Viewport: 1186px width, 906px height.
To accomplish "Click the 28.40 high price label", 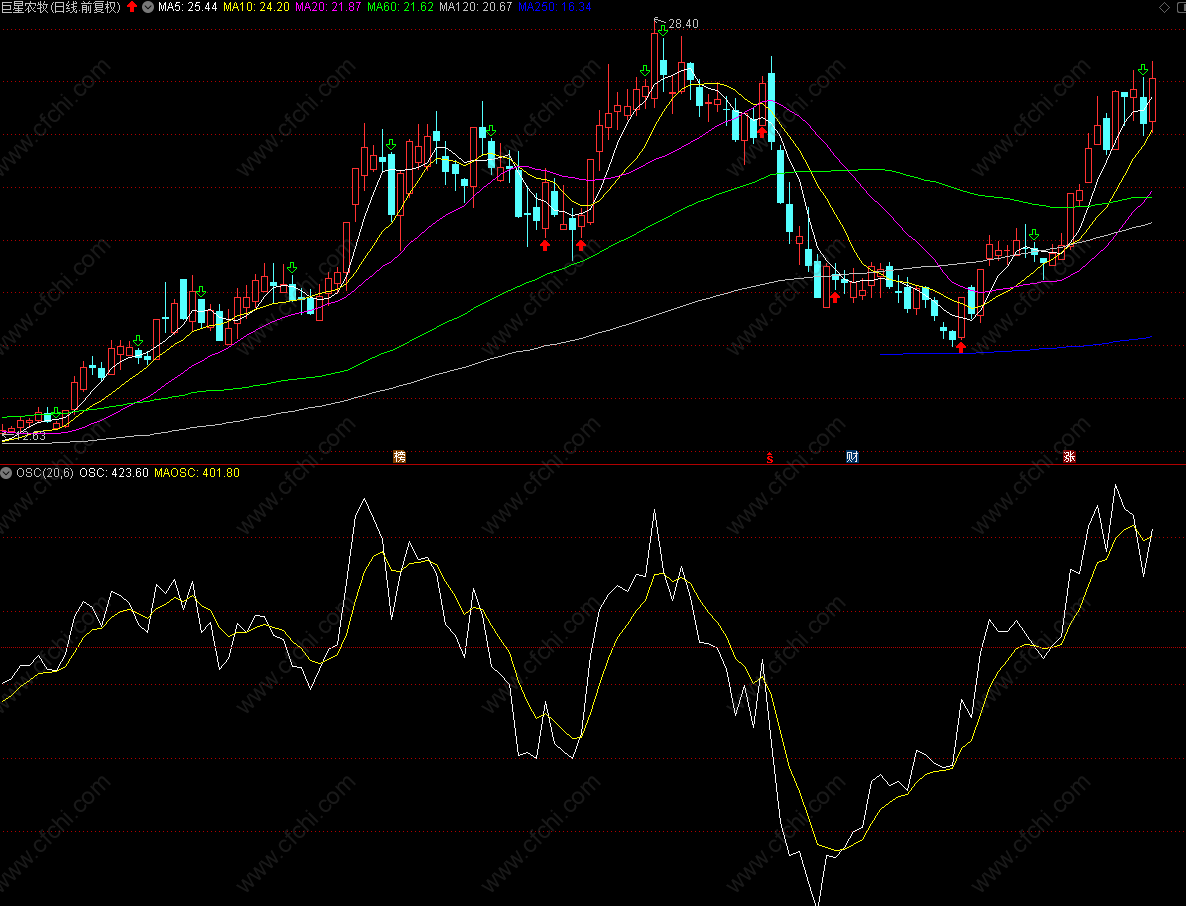I will click(x=684, y=23).
